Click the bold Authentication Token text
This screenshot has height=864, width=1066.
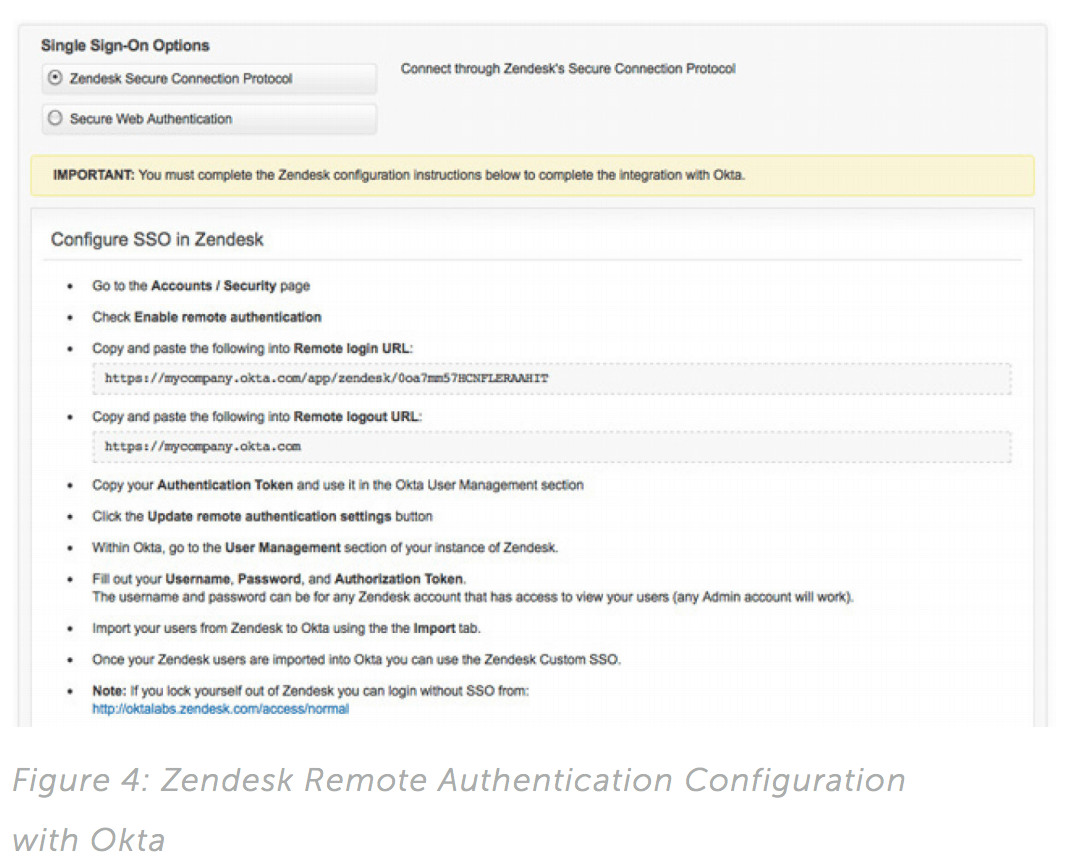(x=225, y=485)
